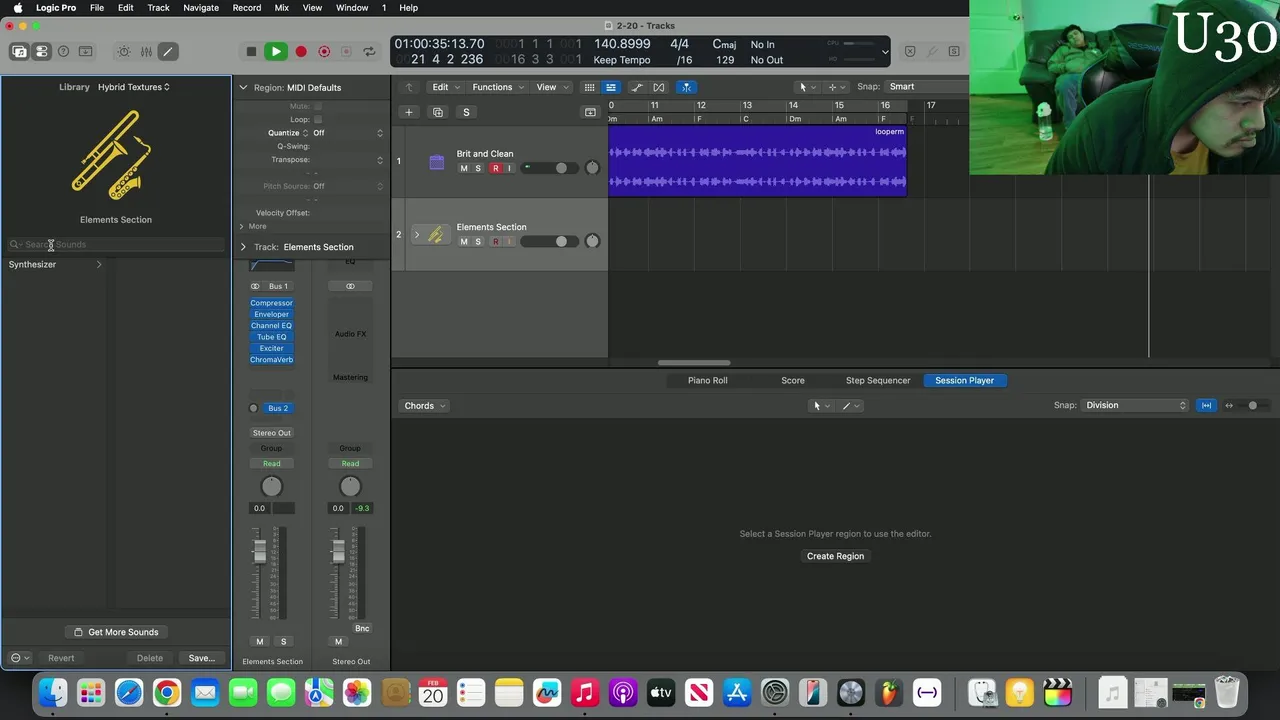Screen dimensions: 1280x720
Task: Toggle the Editors pencil icon
Action: pos(168,51)
